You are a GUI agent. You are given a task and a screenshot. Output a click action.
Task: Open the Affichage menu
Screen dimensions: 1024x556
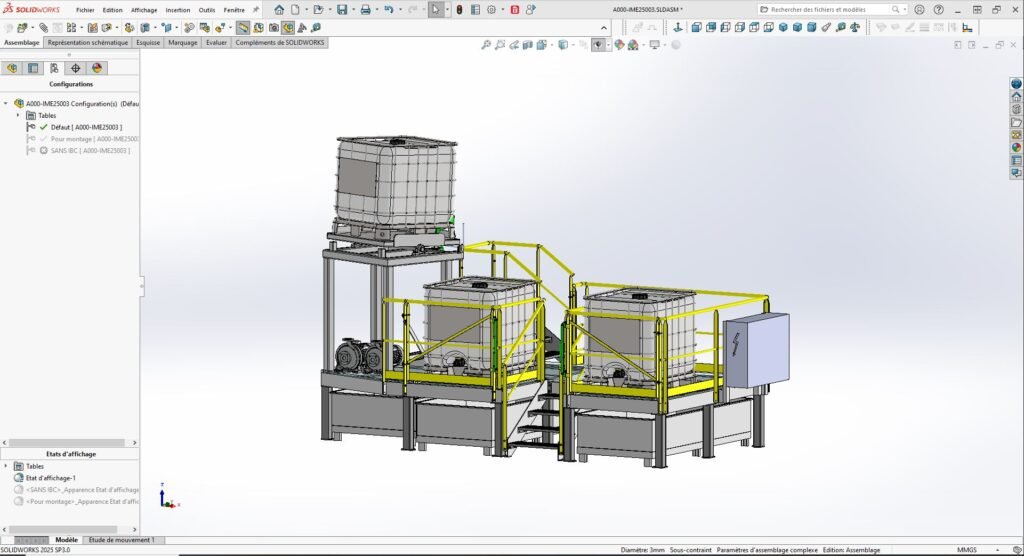[x=144, y=9]
